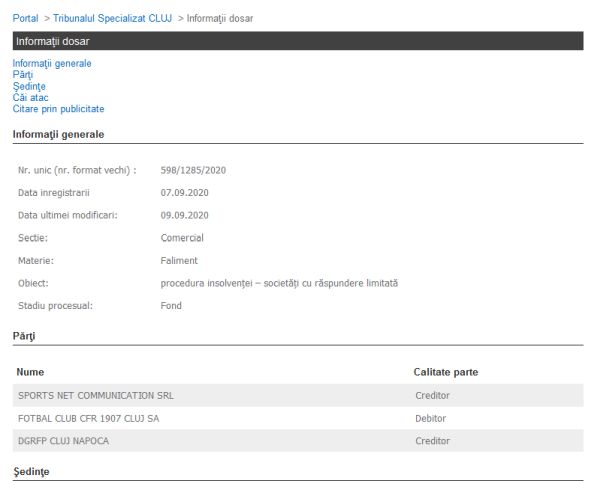Click the procedura insolvenței object text
600x481 pixels.
[x=279, y=283]
